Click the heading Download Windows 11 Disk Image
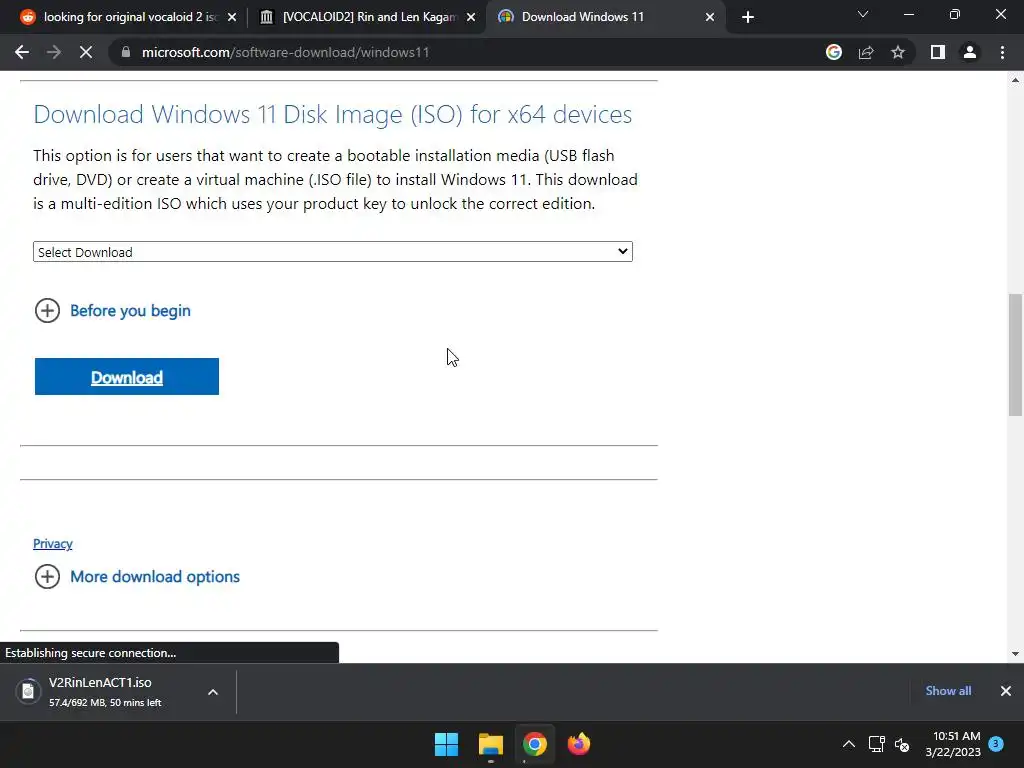 click(x=332, y=114)
